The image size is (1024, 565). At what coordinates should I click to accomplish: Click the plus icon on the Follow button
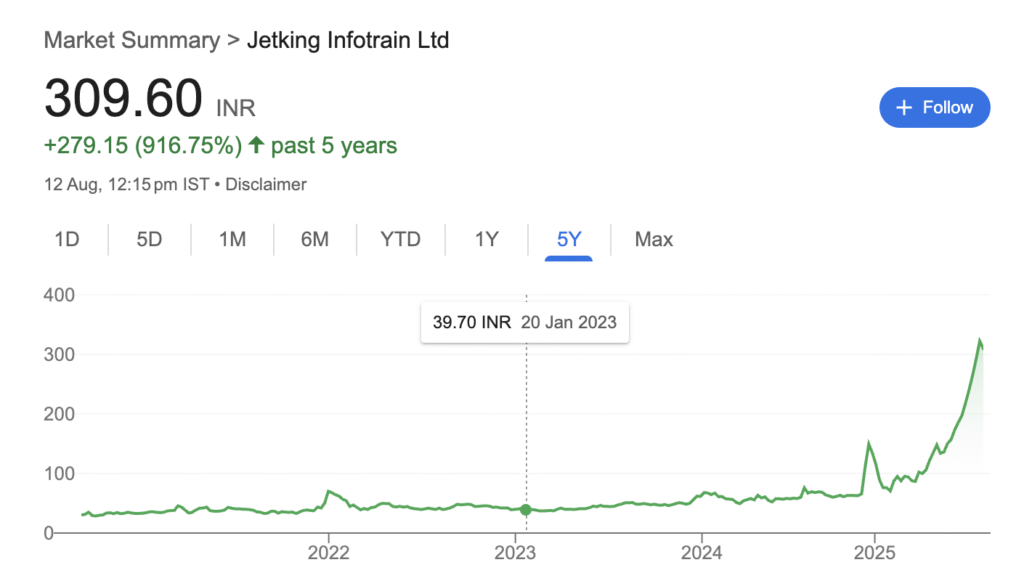pyautogui.click(x=904, y=108)
